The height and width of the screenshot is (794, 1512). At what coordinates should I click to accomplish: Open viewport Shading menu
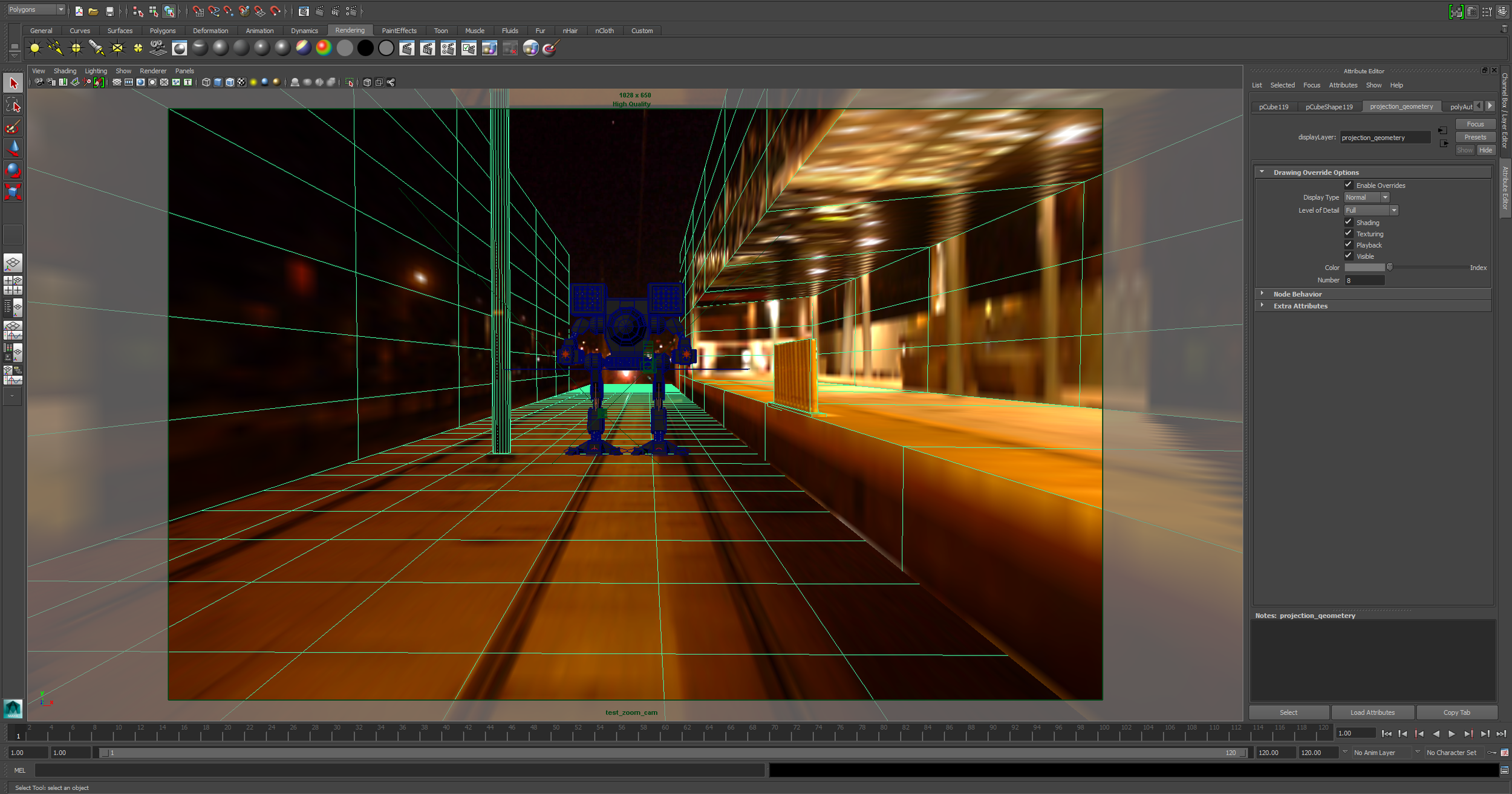(x=65, y=71)
